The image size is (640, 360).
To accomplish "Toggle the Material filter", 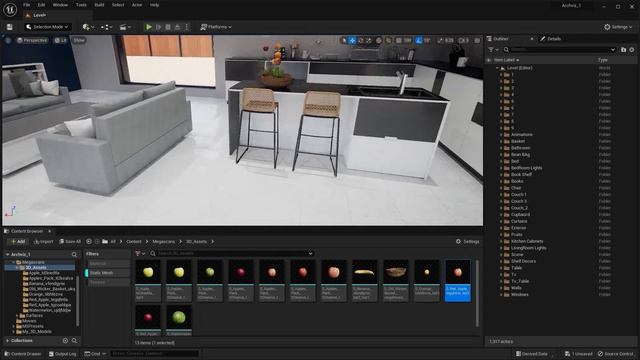I will tap(108, 264).
